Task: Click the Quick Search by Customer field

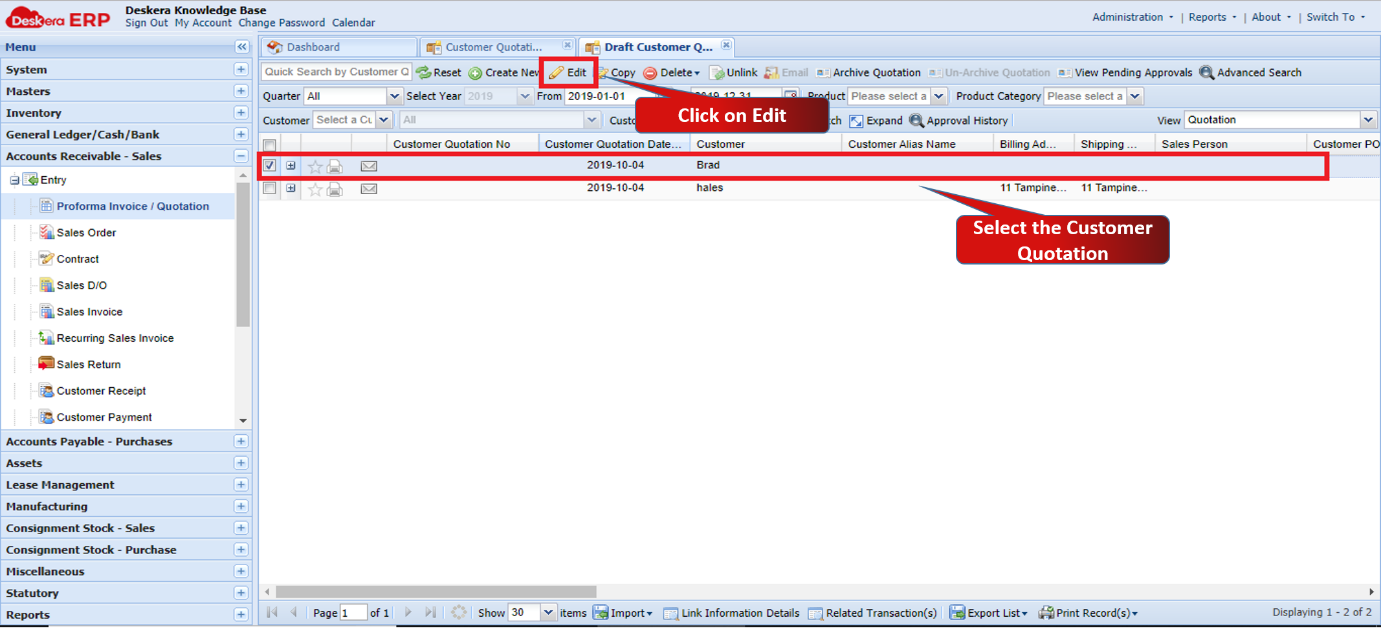Action: tap(336, 72)
